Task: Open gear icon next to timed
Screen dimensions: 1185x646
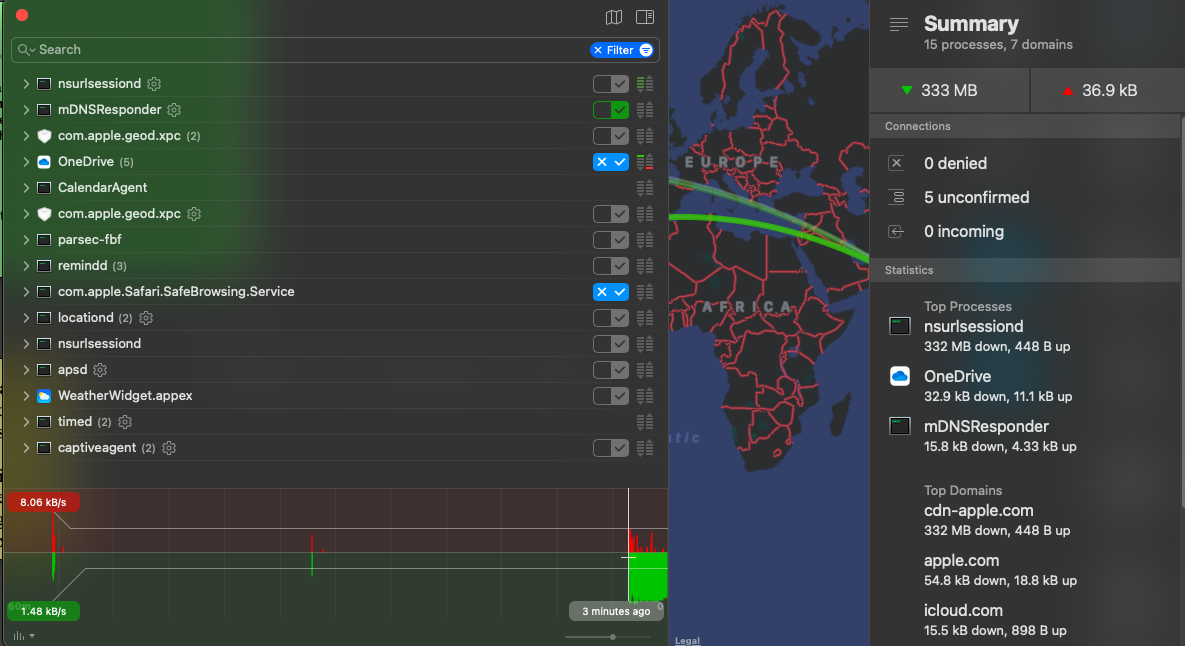Action: pos(125,422)
